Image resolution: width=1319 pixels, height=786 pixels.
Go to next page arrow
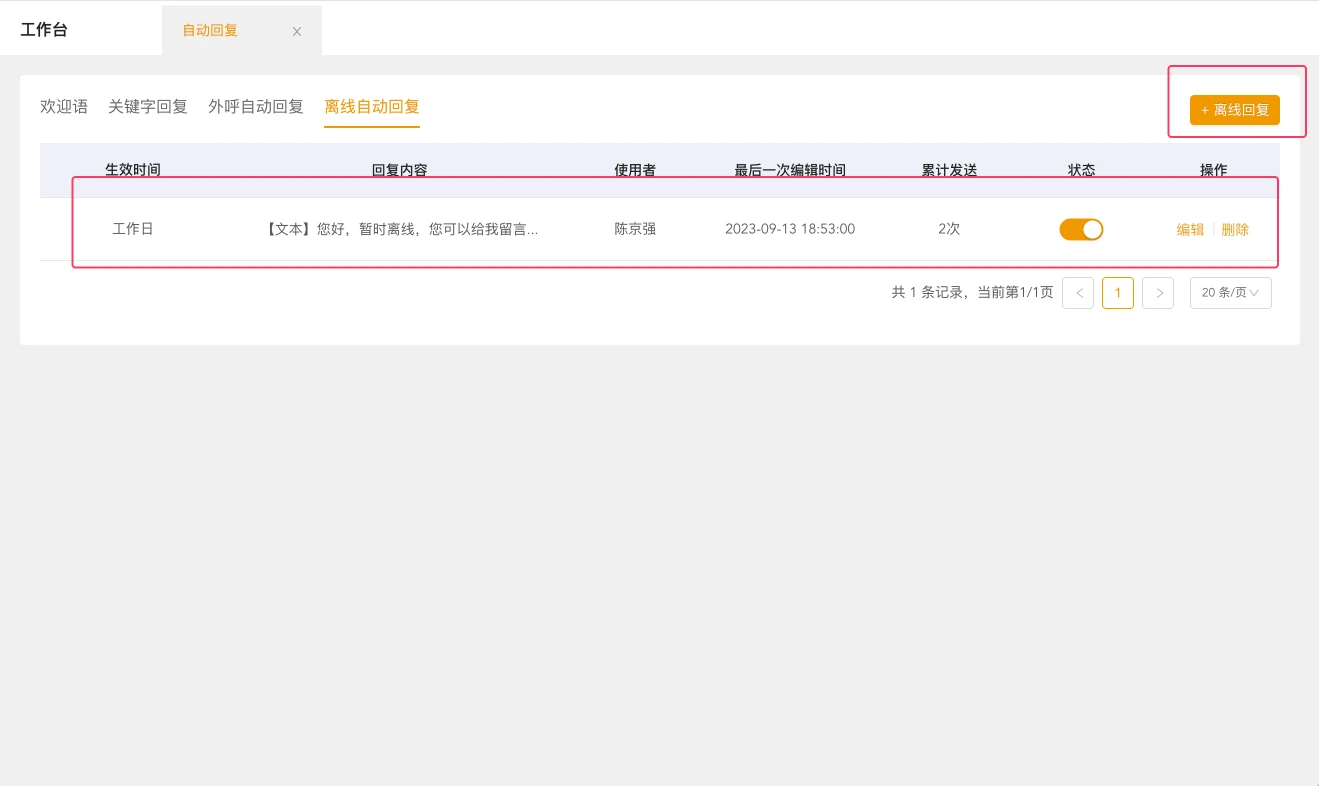click(x=1158, y=293)
